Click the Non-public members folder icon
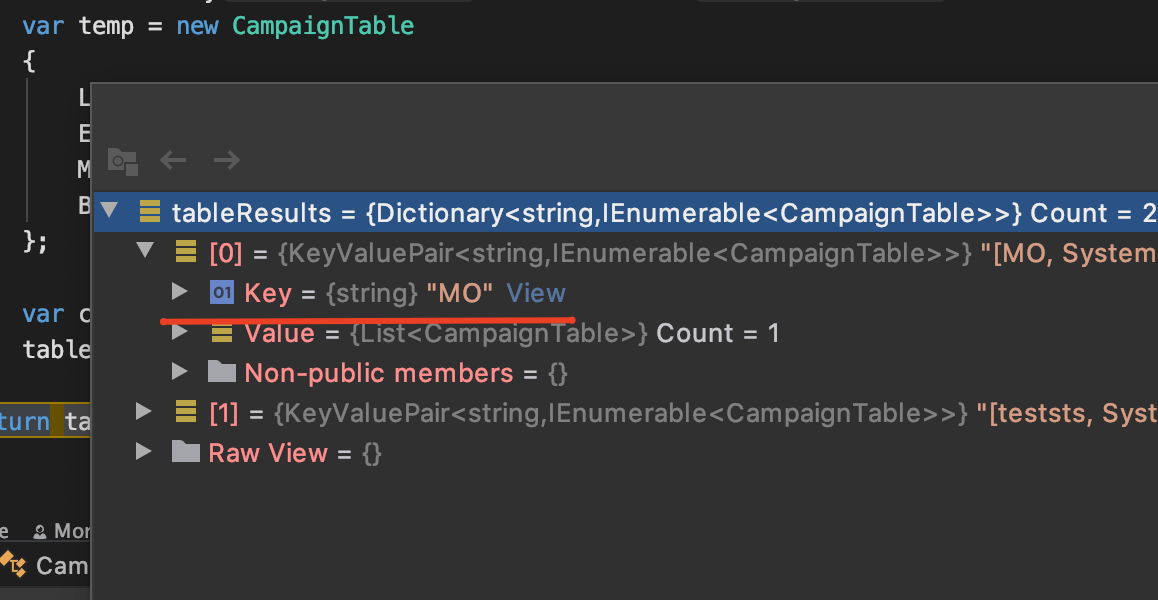This screenshot has height=600, width=1158. click(221, 373)
